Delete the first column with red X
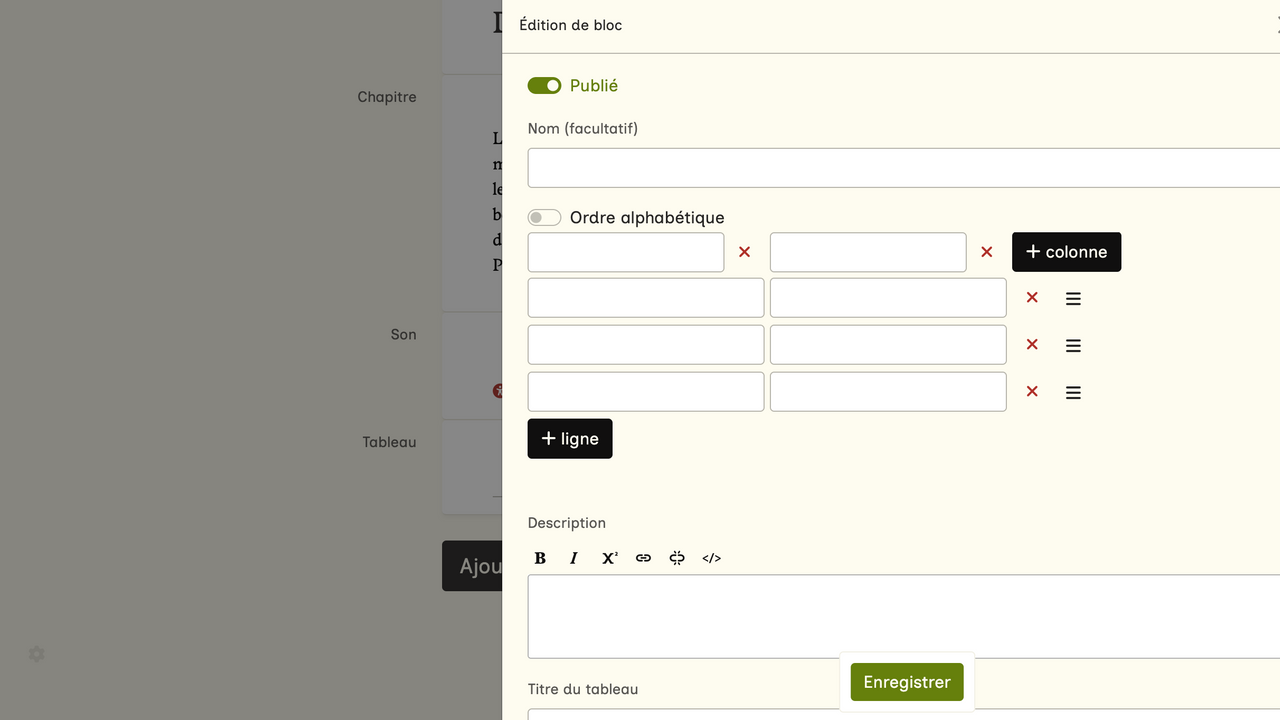The image size is (1280, 720). coord(744,252)
